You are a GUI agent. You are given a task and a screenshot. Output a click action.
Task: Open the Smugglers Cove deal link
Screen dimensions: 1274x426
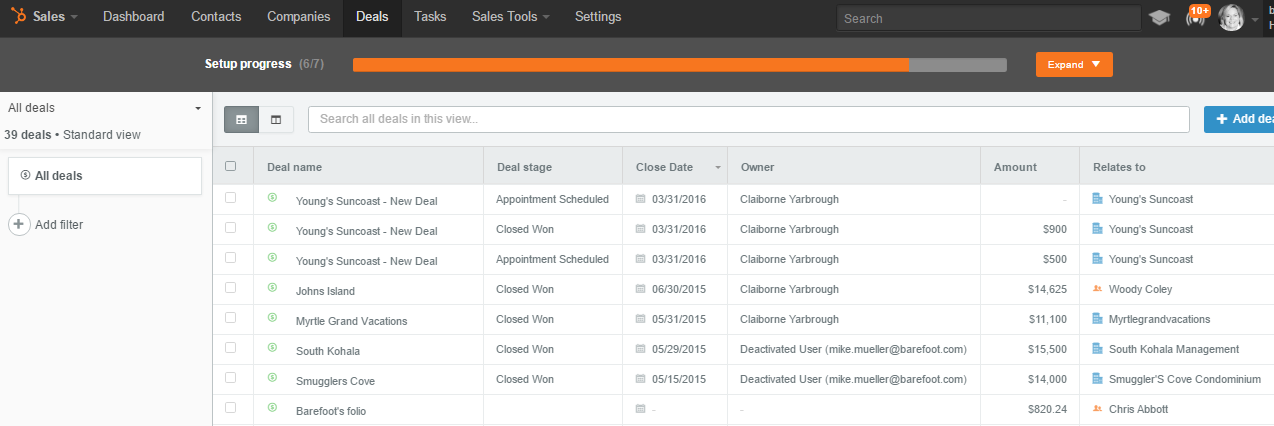335,381
